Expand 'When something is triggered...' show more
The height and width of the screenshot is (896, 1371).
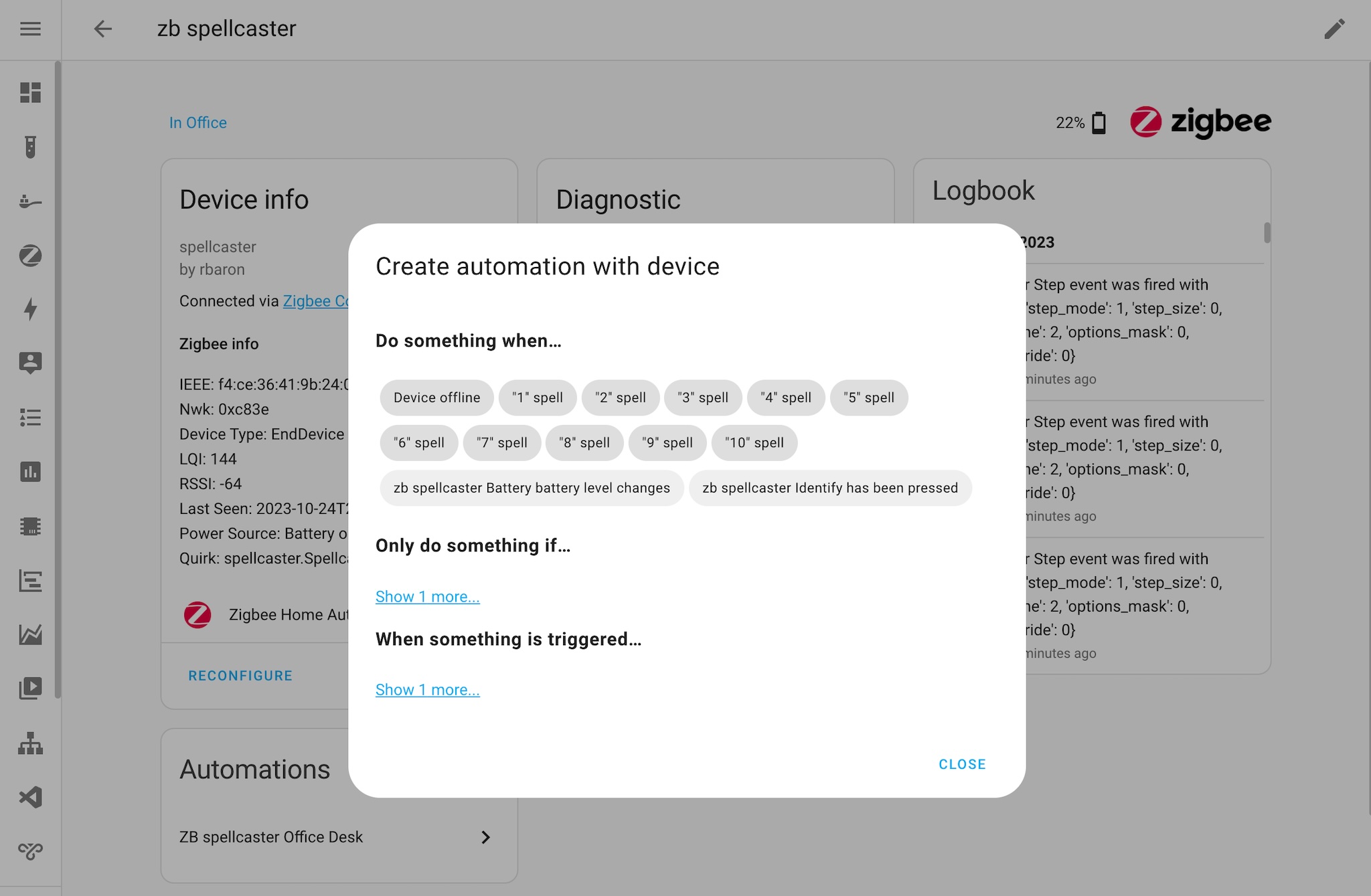pyautogui.click(x=427, y=689)
